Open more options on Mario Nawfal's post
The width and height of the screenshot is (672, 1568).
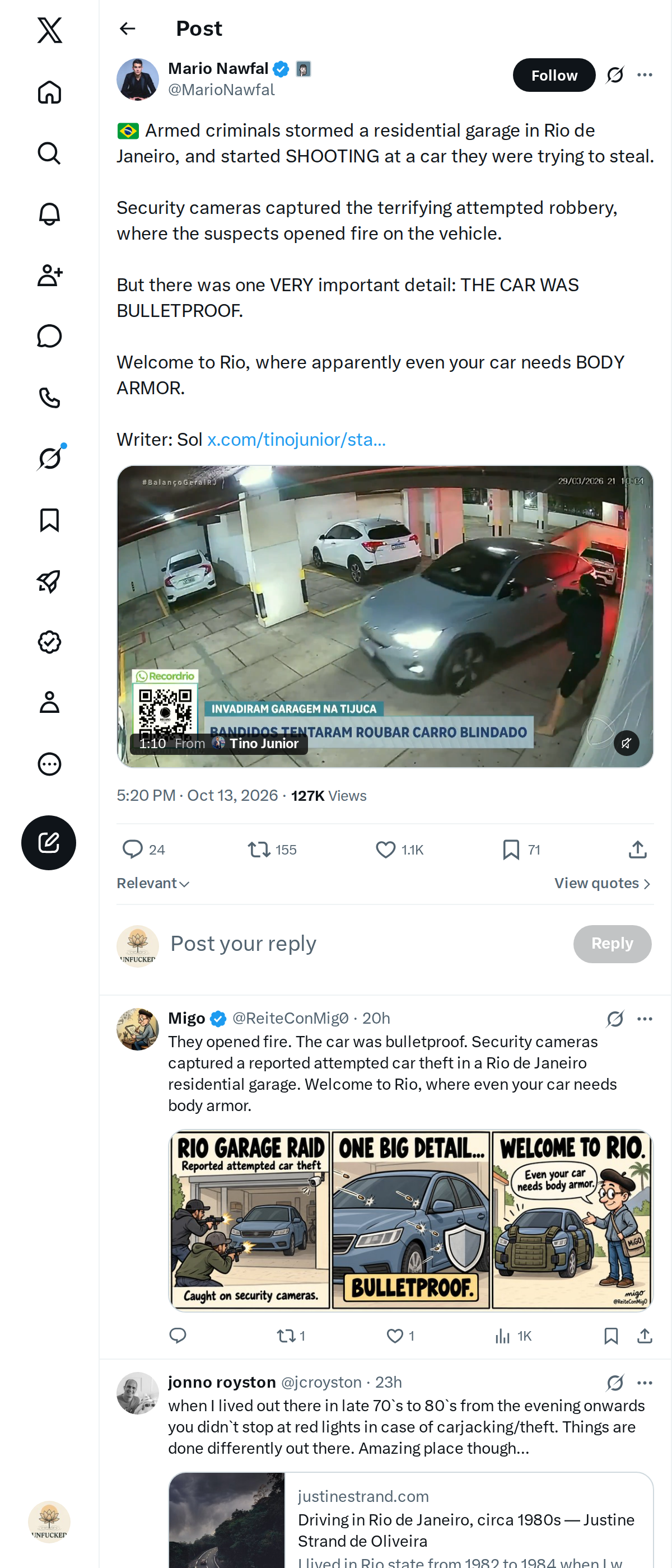pyautogui.click(x=645, y=75)
